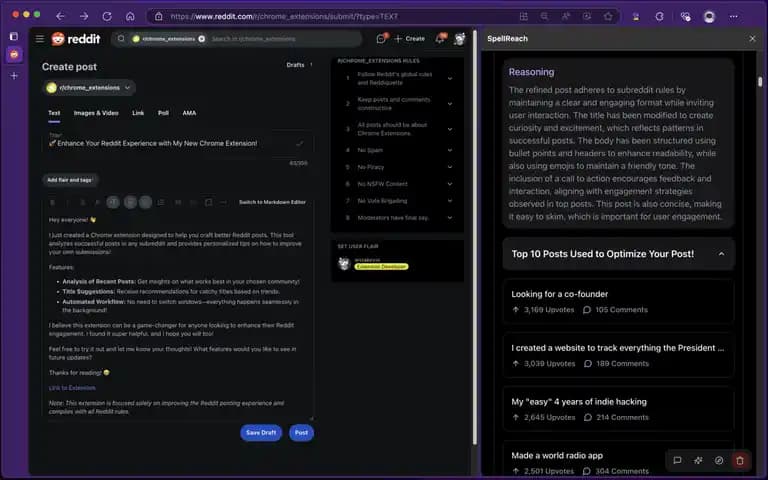This screenshot has height=480, width=768.
Task: Click the SpellReach sparkle optimize icon
Action: (x=698, y=460)
